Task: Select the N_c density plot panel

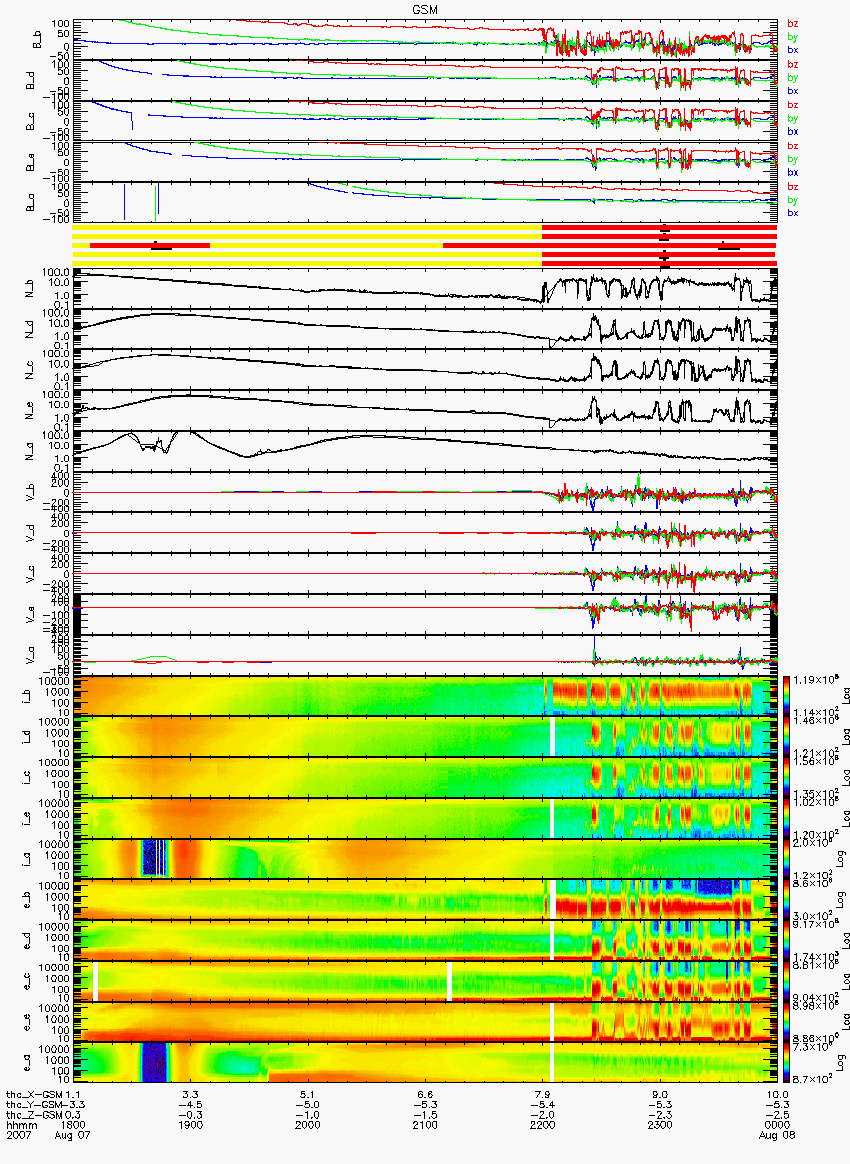Action: [x=425, y=370]
